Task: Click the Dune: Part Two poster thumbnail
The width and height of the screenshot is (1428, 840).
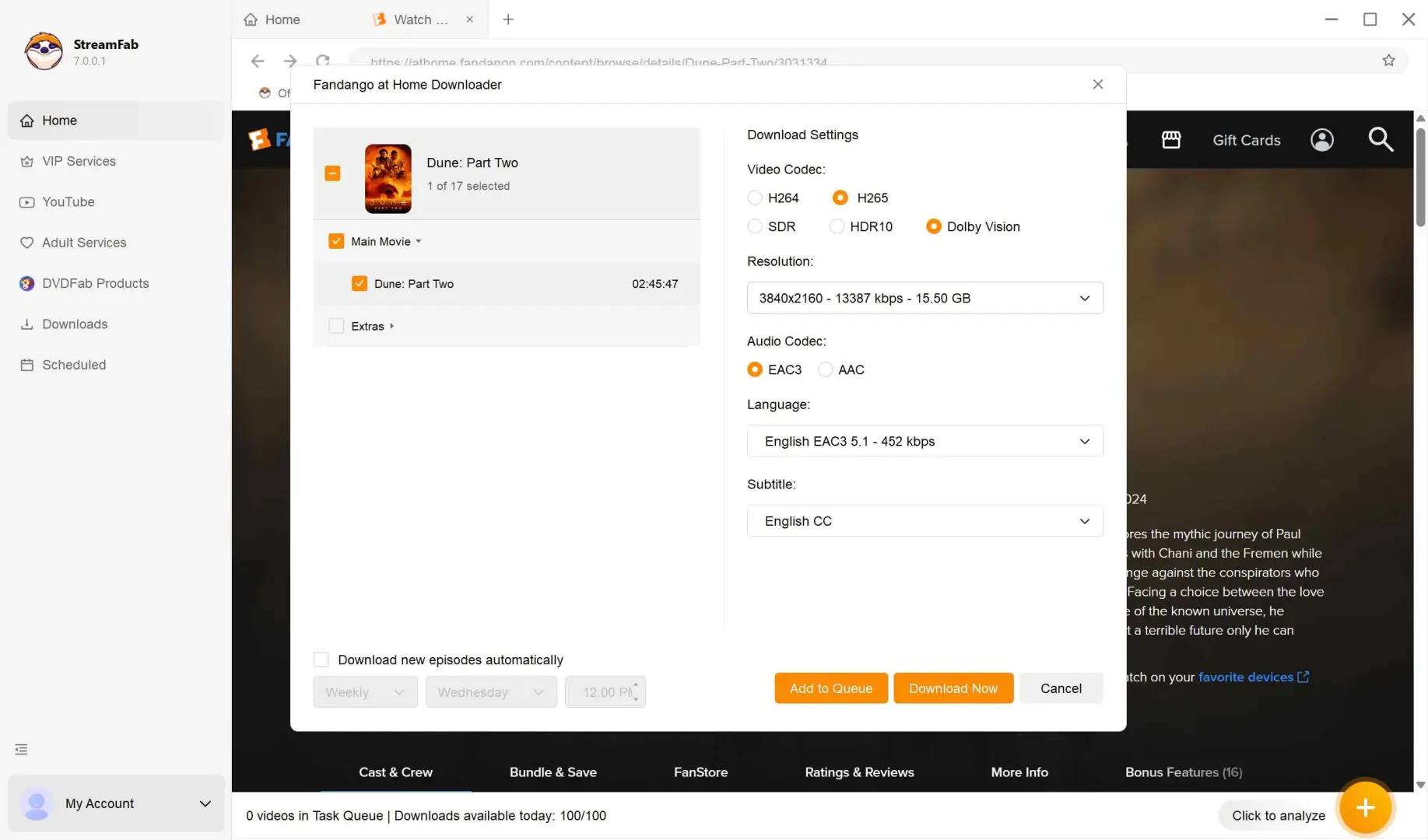Action: click(x=388, y=178)
